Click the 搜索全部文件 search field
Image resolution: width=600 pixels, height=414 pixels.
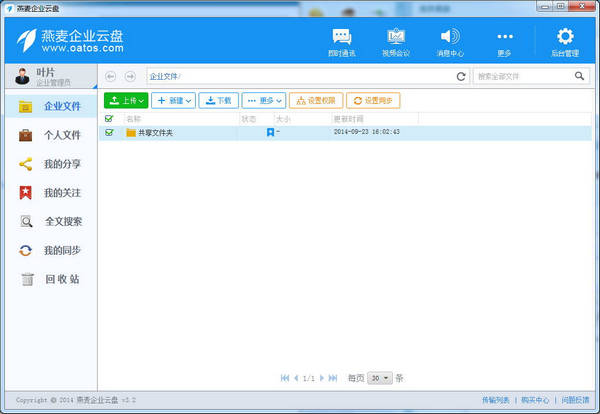(520, 76)
